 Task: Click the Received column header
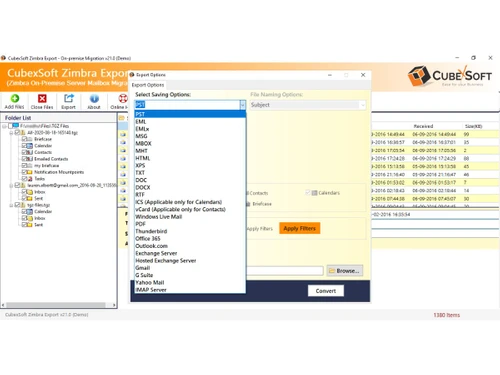tap(423, 126)
